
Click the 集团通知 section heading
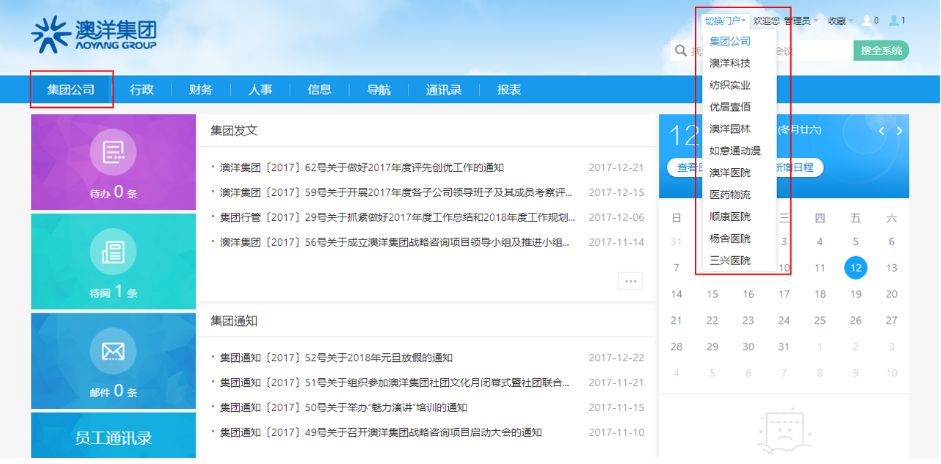pos(234,321)
